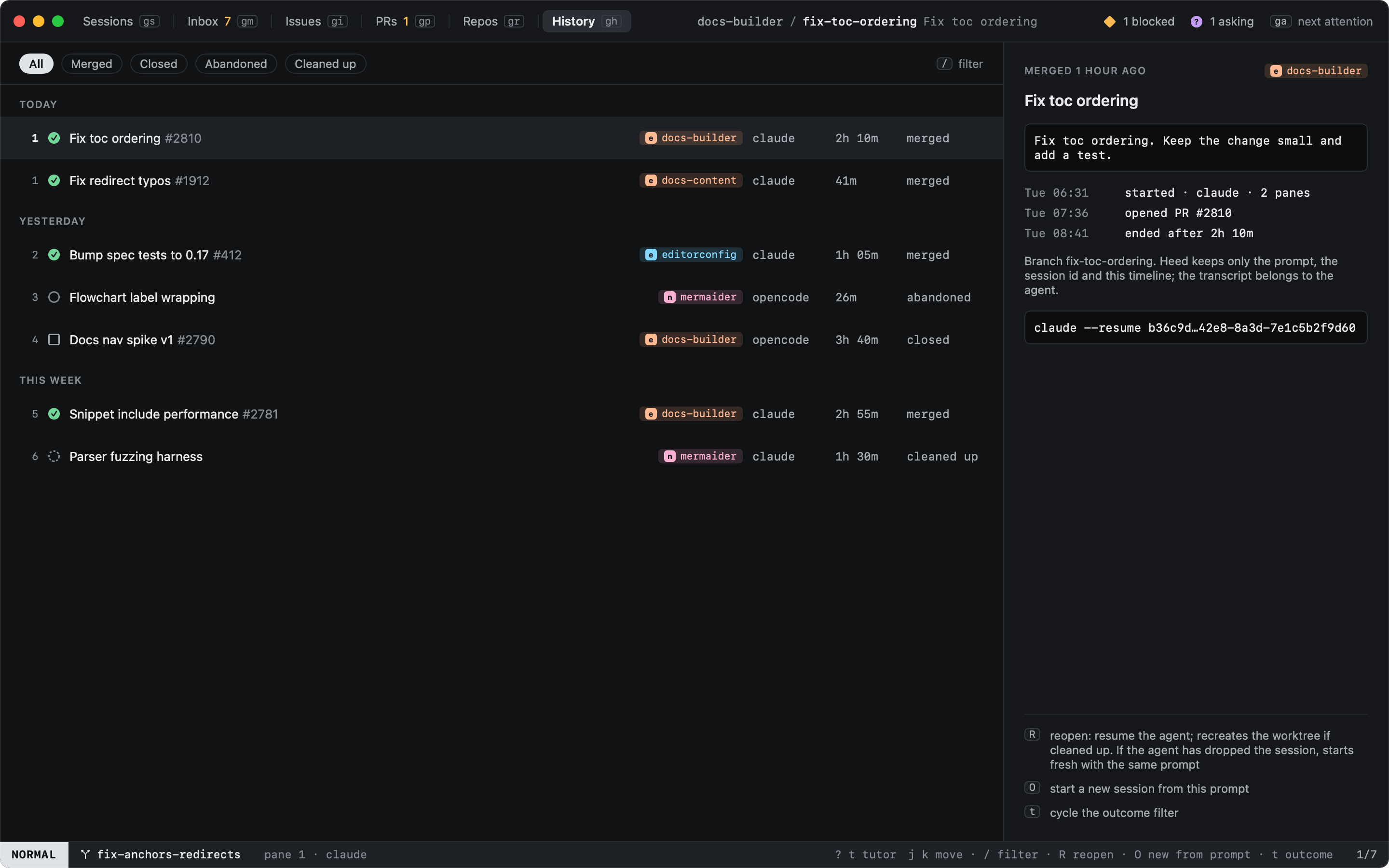The height and width of the screenshot is (868, 1389).
Task: Click the orange blocked diamond icon
Action: (1109, 21)
